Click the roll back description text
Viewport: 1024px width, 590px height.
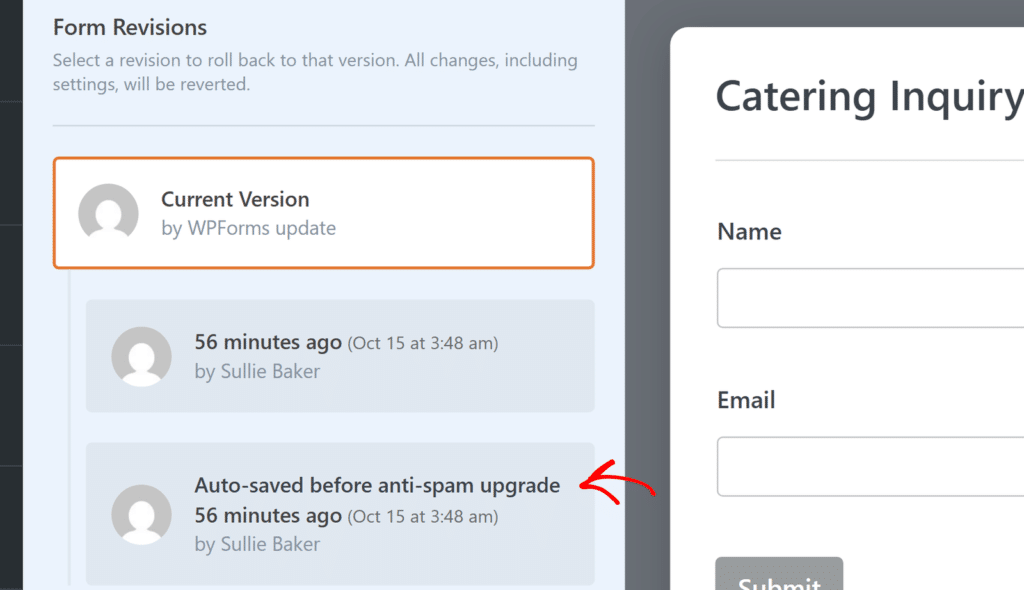tap(315, 72)
